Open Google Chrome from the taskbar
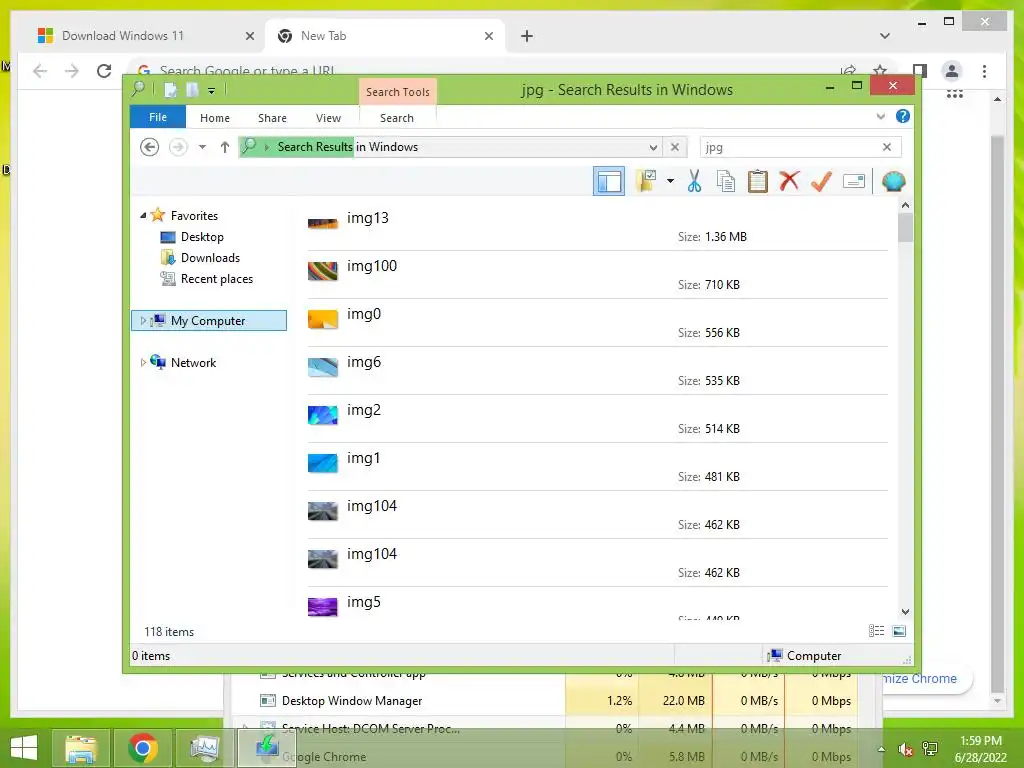The width and height of the screenshot is (1024, 768). click(142, 748)
